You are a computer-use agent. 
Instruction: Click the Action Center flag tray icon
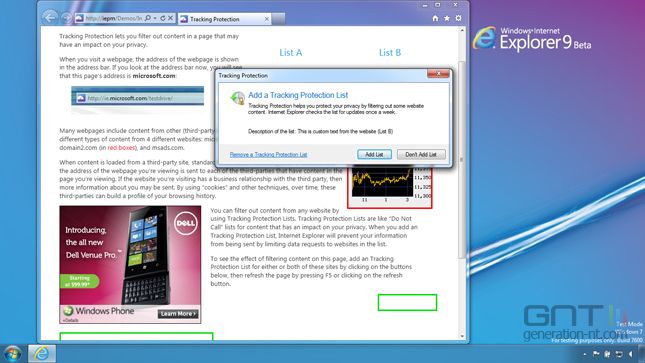click(596, 354)
